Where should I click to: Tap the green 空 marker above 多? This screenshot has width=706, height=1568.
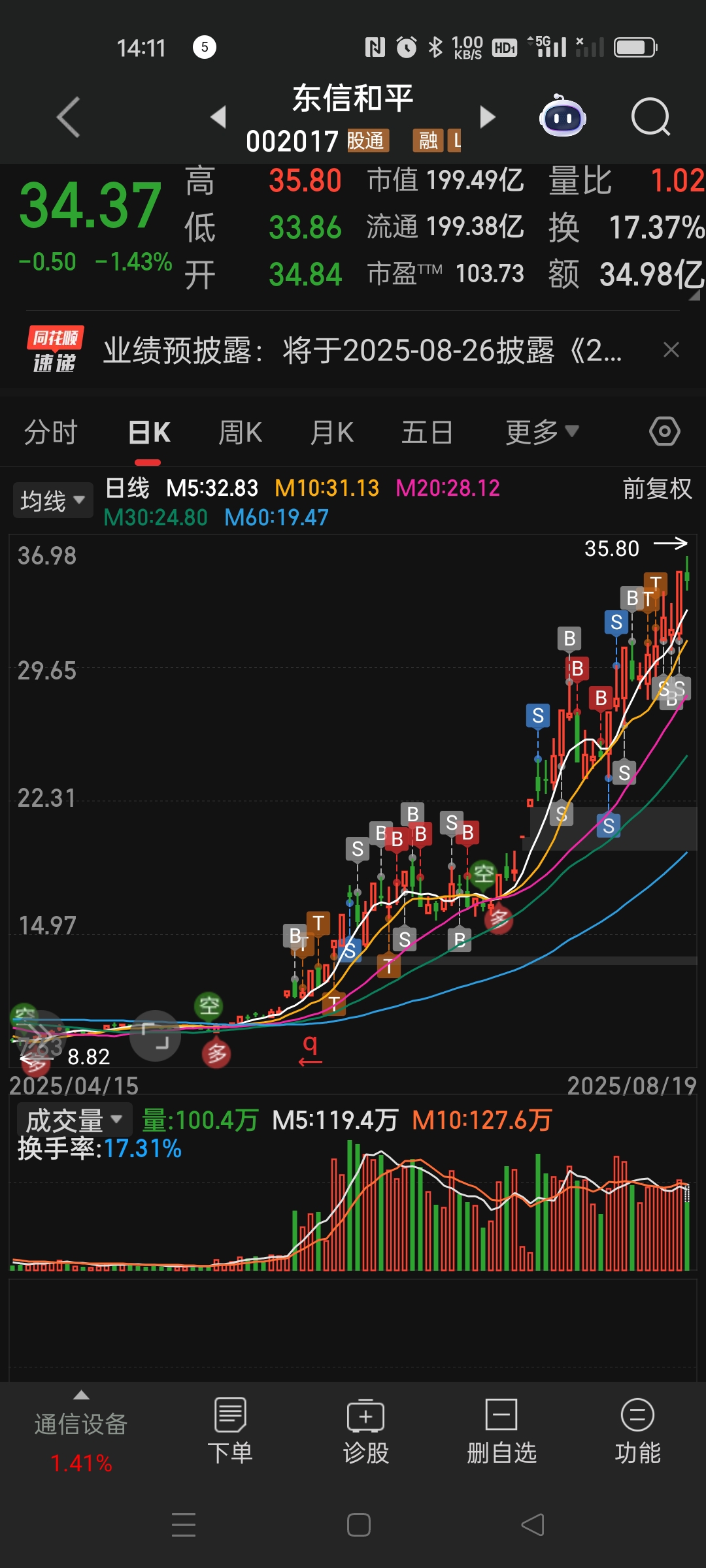click(x=209, y=1005)
